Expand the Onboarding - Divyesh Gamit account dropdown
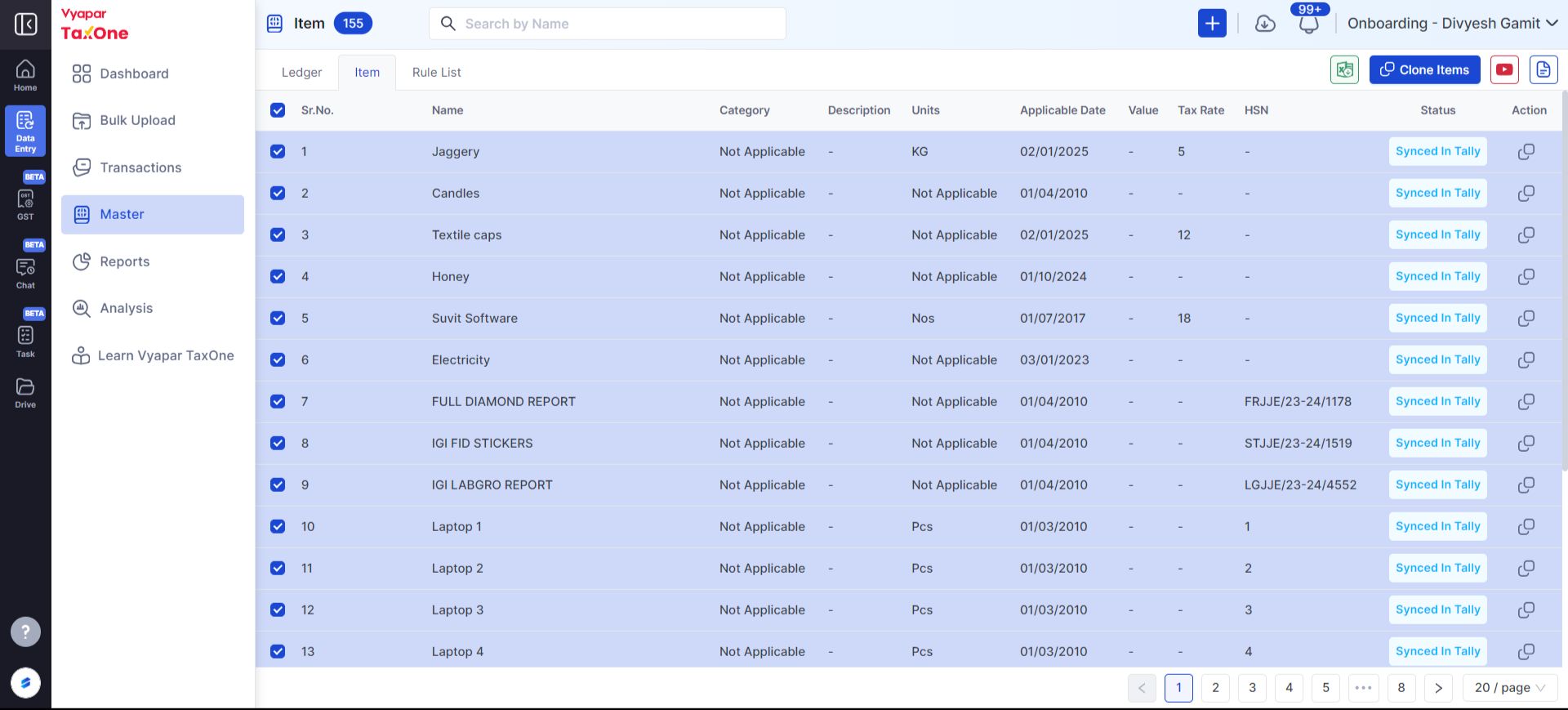 tap(1452, 24)
